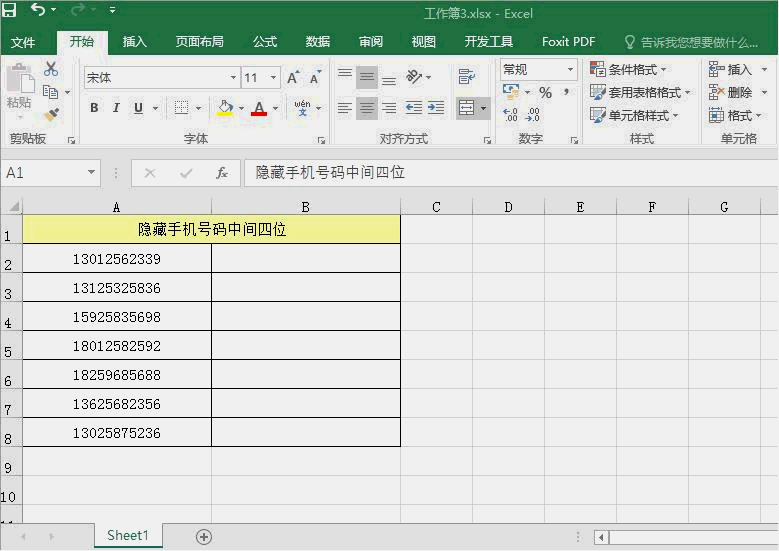Open the underline style dropdown arrow
This screenshot has width=779, height=551.
coord(155,108)
